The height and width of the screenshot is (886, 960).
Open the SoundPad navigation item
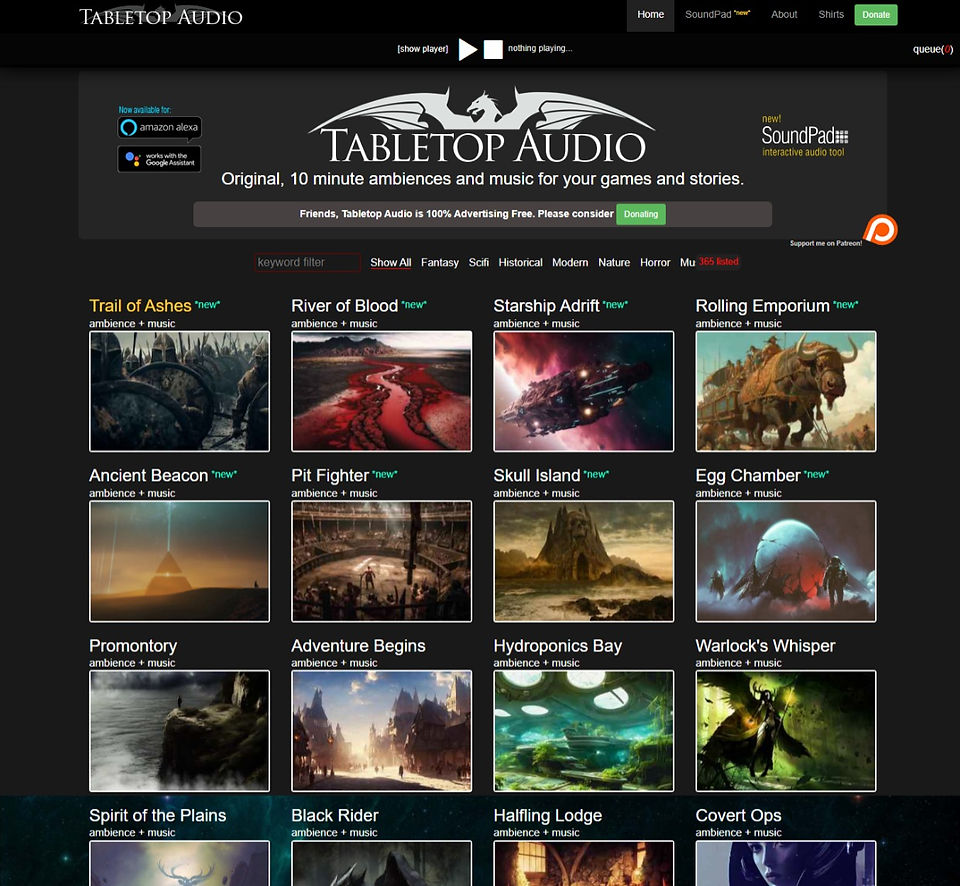click(717, 14)
